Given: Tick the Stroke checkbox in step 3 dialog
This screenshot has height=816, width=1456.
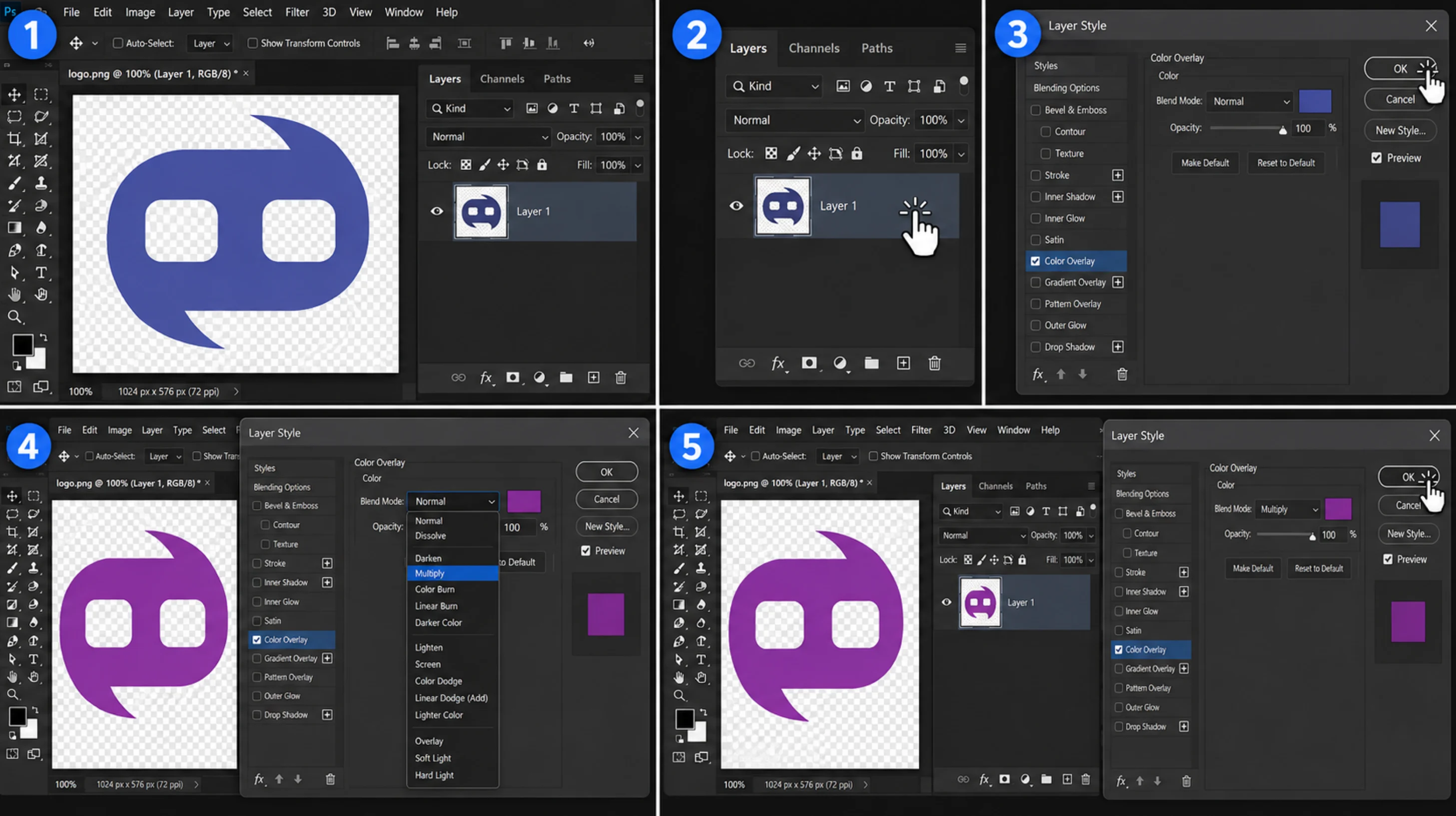Looking at the screenshot, I should [1035, 175].
